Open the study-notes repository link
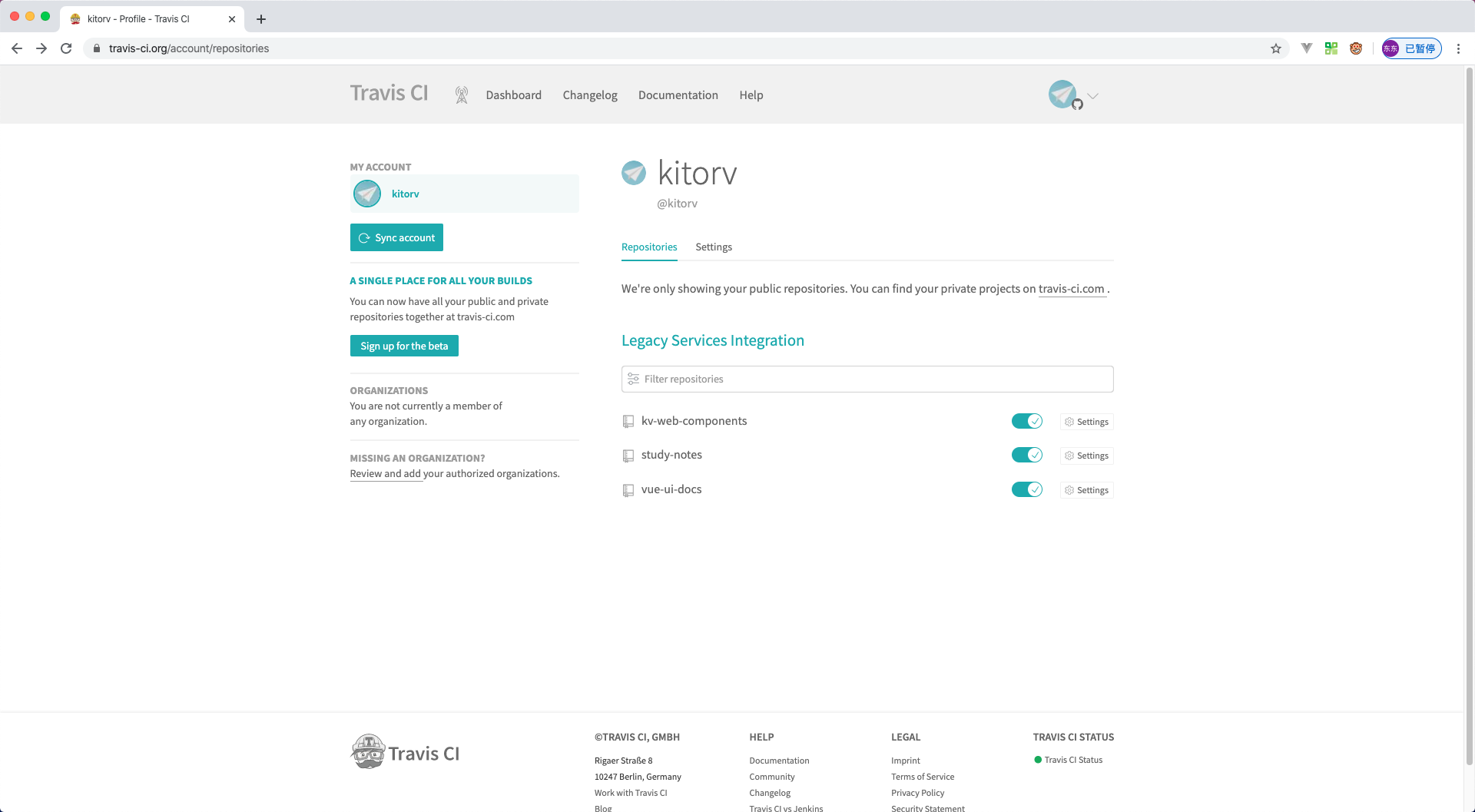Viewport: 1475px width, 812px height. pos(671,455)
